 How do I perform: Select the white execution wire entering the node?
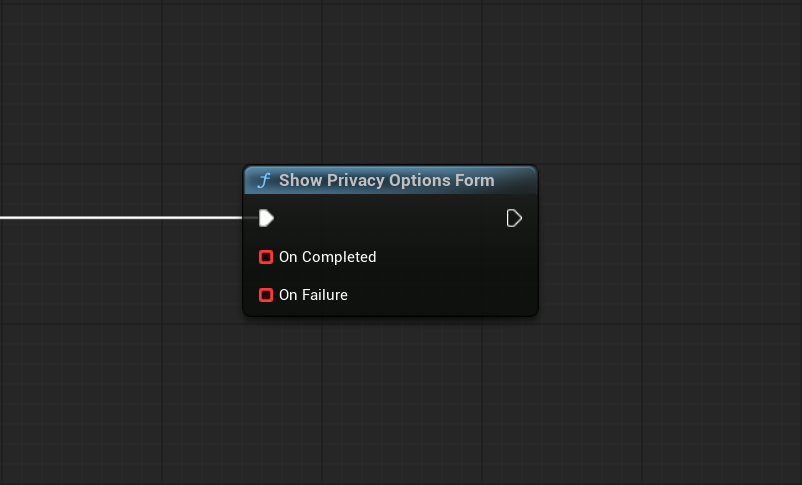(121, 218)
